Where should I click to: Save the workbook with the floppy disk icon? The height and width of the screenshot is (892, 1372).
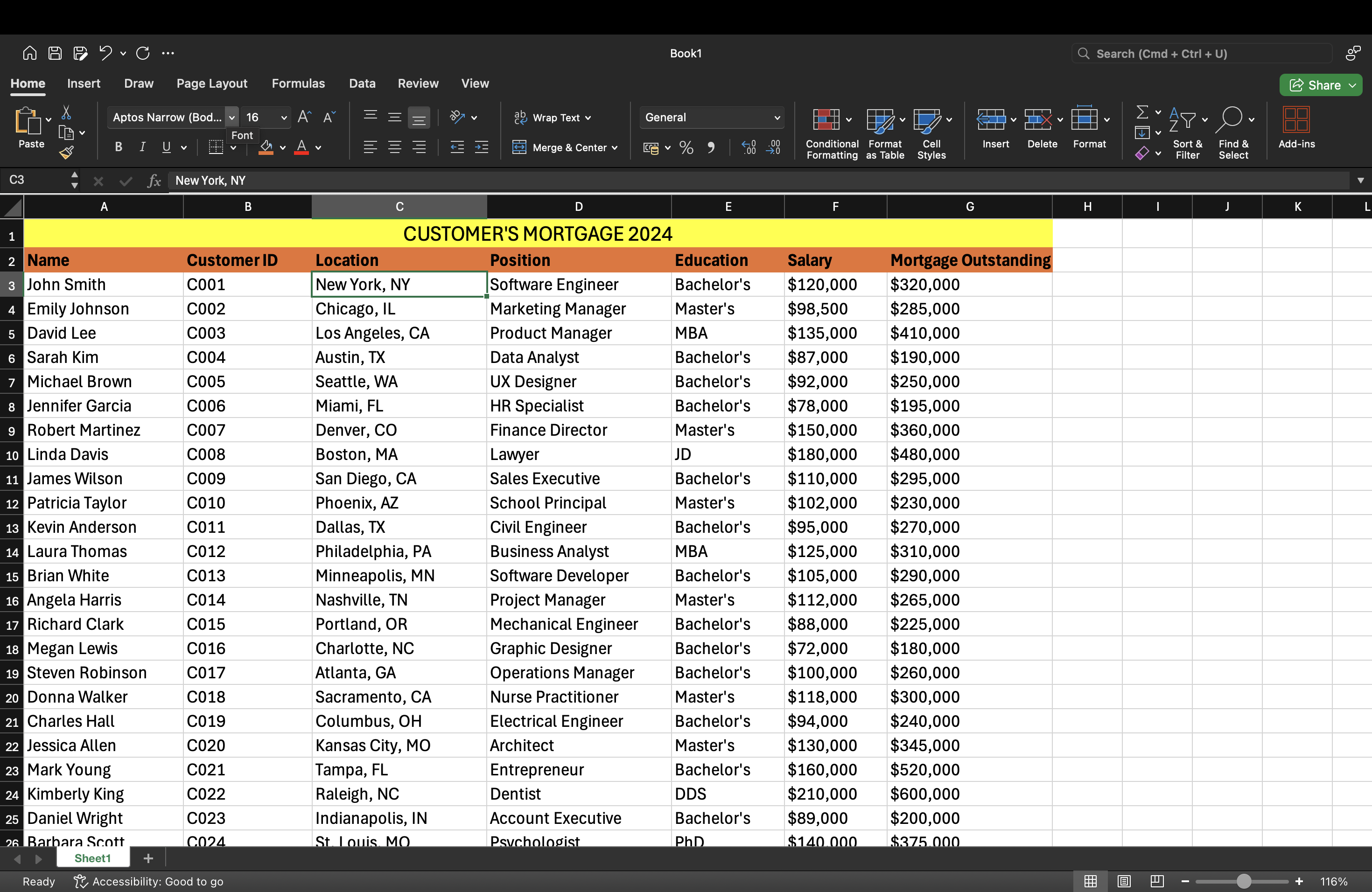click(x=55, y=53)
